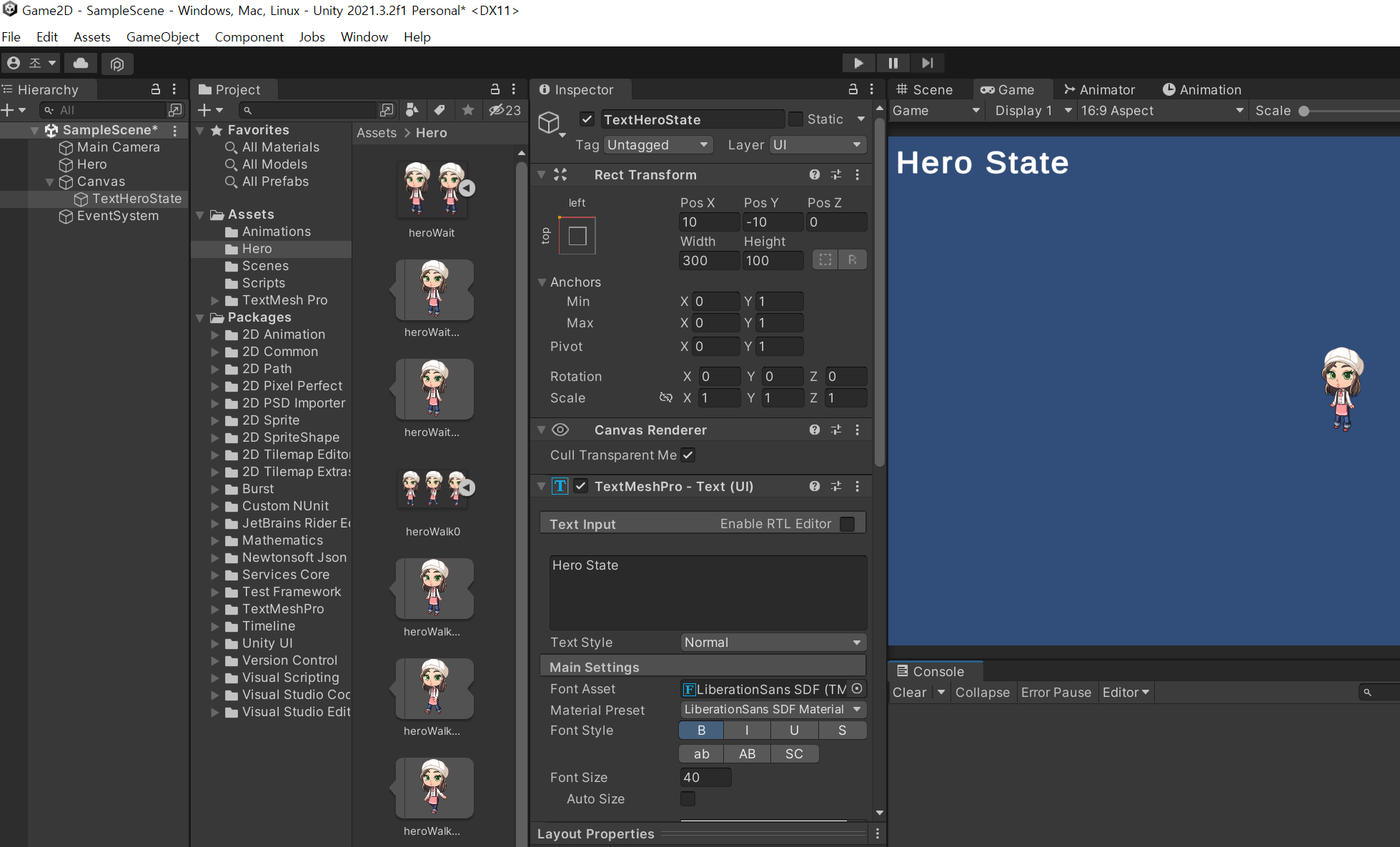Toggle the blueprint mode button

click(x=825, y=260)
